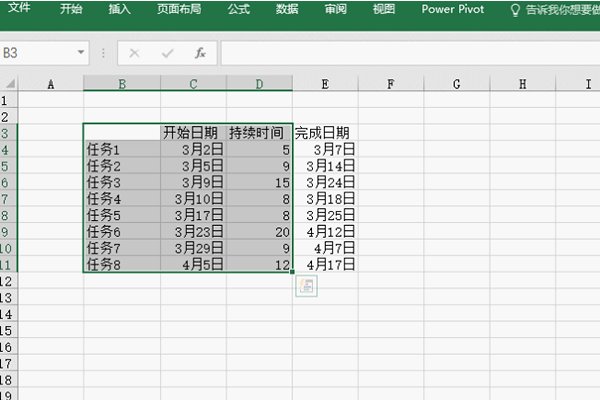Screen dimensions: 600x400
Task: Click the duration cell with value 5
Action: (259, 149)
